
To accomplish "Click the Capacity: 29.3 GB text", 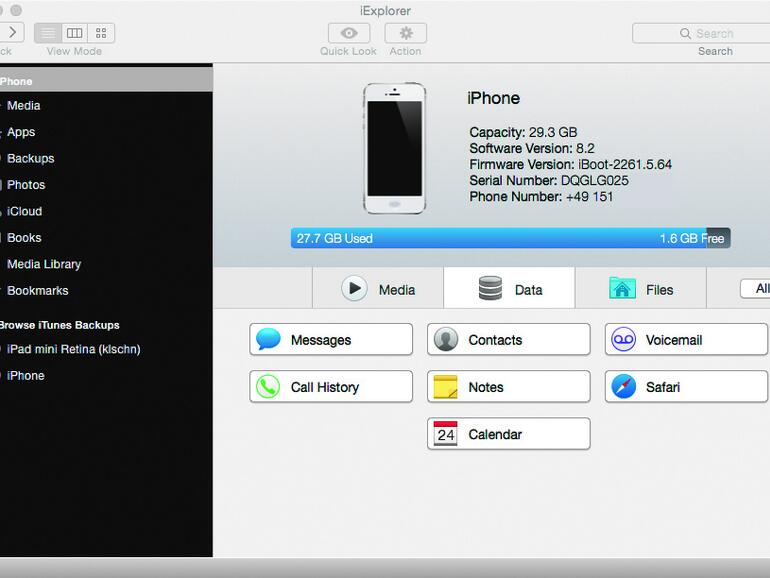I will coord(523,132).
